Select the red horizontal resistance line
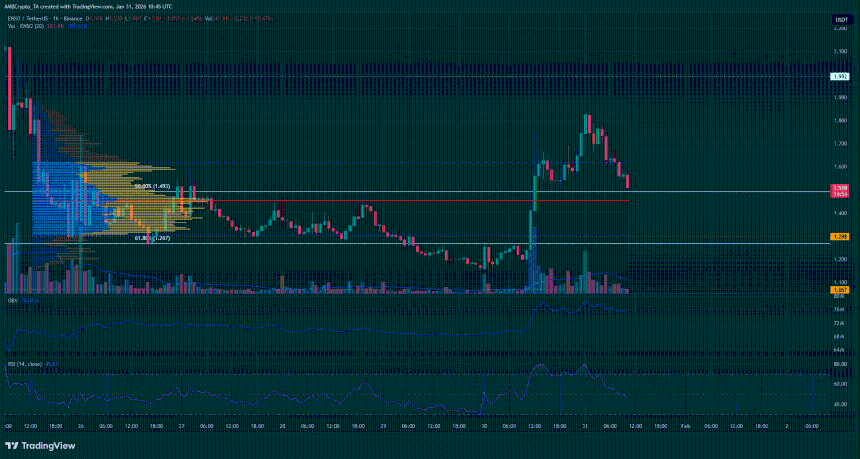Image resolution: width=860 pixels, height=459 pixels. pos(400,201)
